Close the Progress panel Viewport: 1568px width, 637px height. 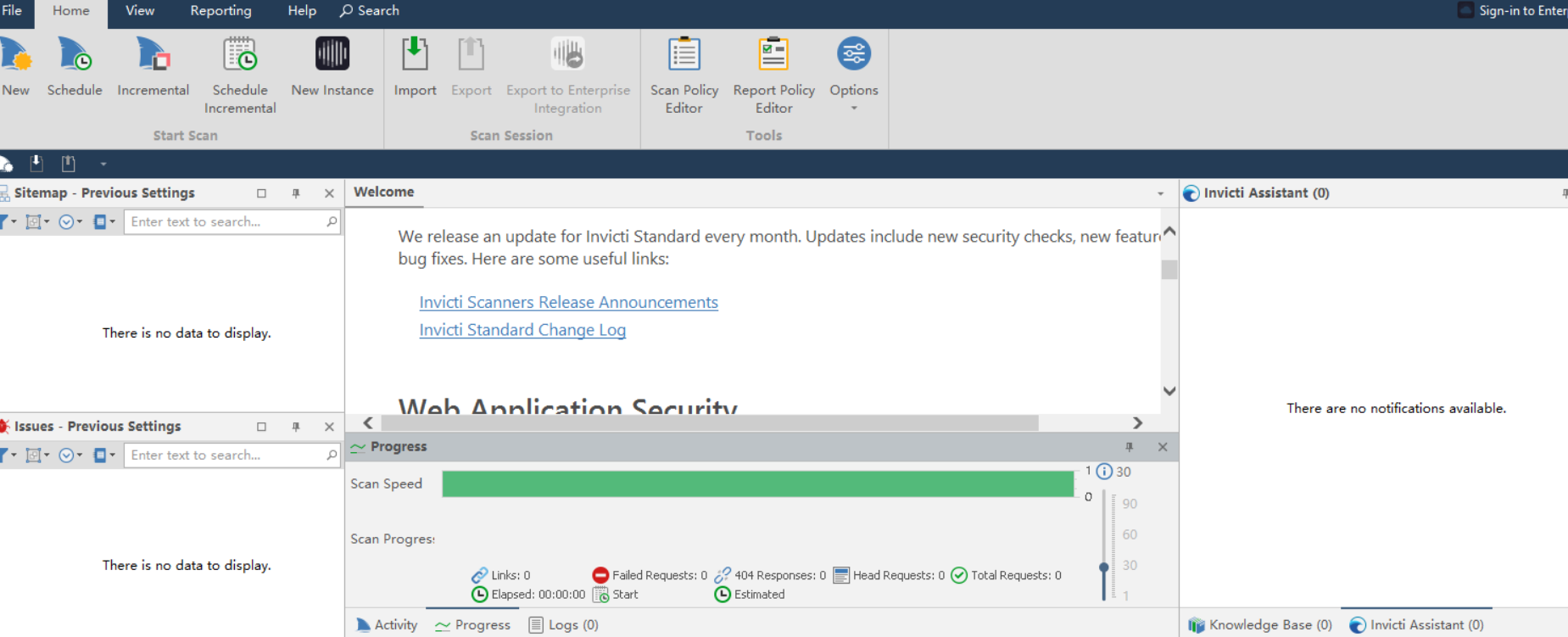tap(1163, 447)
